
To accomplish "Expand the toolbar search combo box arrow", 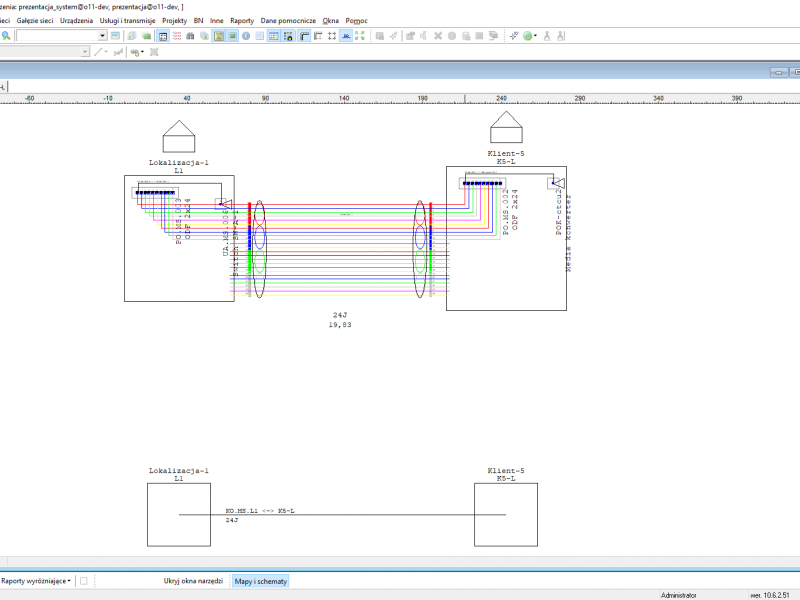I will coord(103,36).
